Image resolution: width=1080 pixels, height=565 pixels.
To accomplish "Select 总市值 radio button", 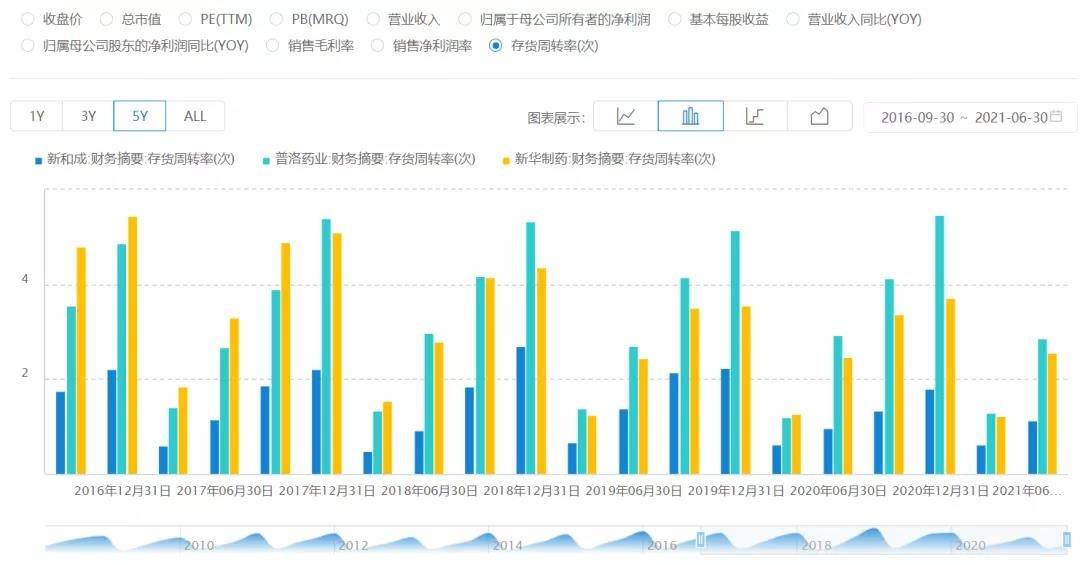I will tap(106, 19).
